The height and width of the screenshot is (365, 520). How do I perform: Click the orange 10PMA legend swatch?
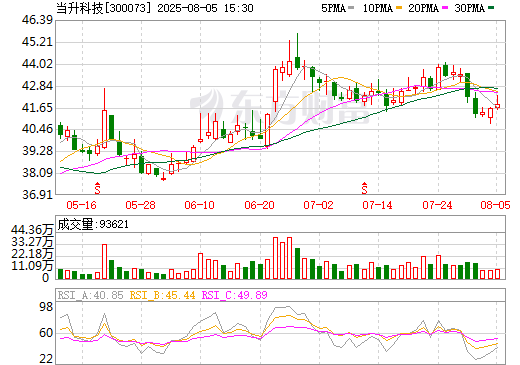coord(398,7)
